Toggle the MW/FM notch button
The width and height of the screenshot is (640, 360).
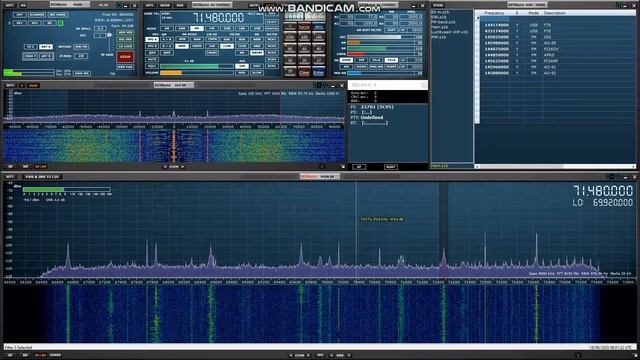pyautogui.click(x=81, y=47)
